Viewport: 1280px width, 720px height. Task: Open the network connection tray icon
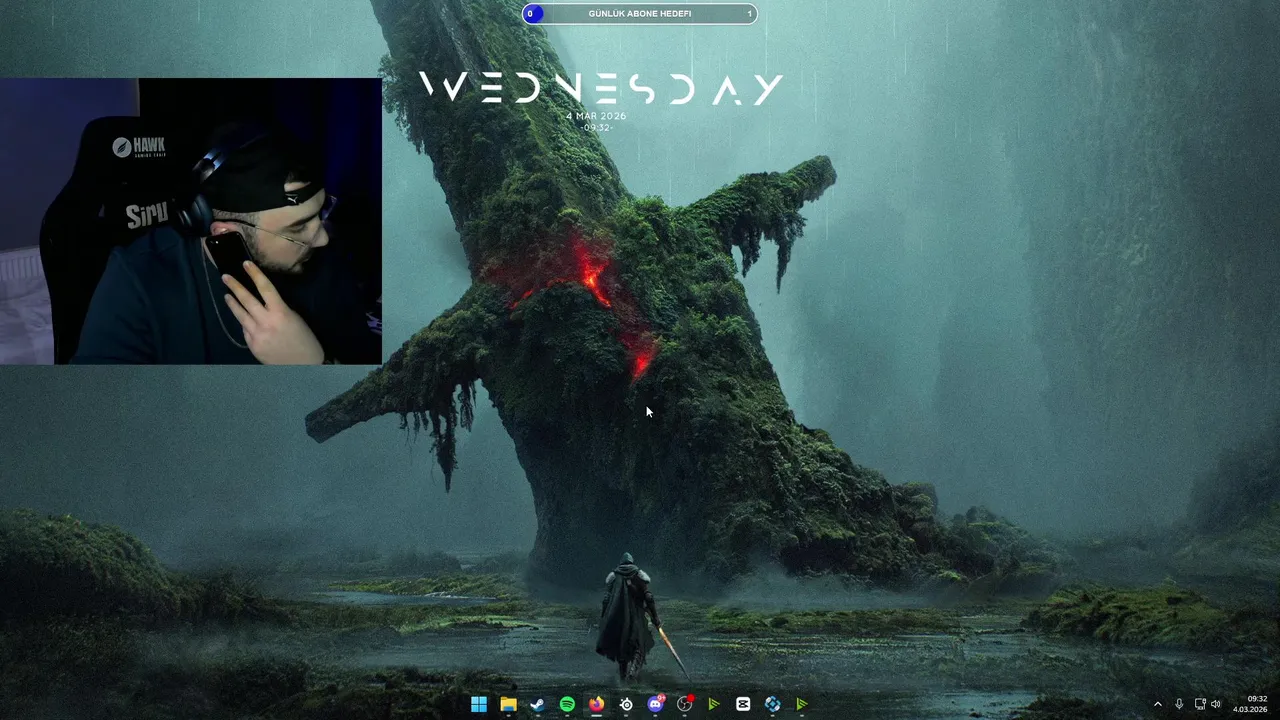point(1200,704)
